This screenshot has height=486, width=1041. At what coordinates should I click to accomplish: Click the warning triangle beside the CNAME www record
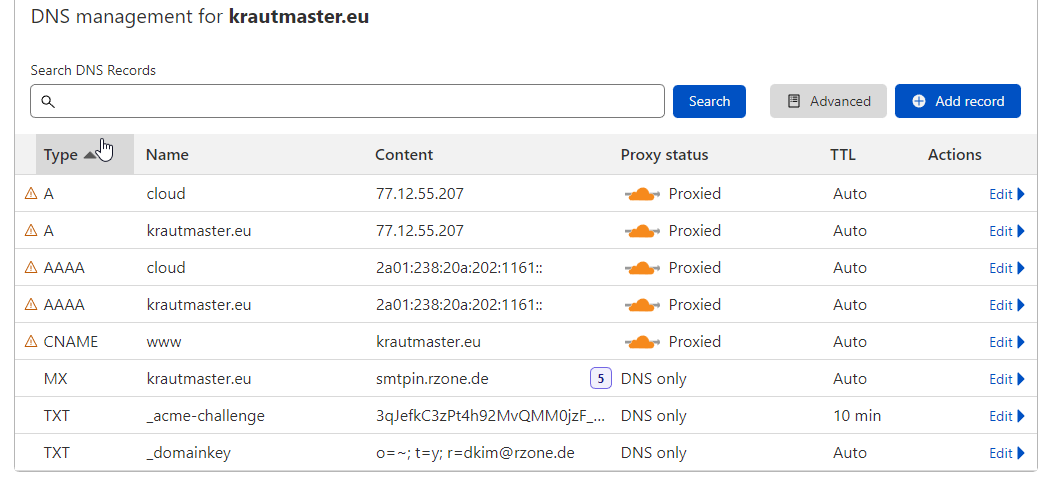[x=31, y=341]
